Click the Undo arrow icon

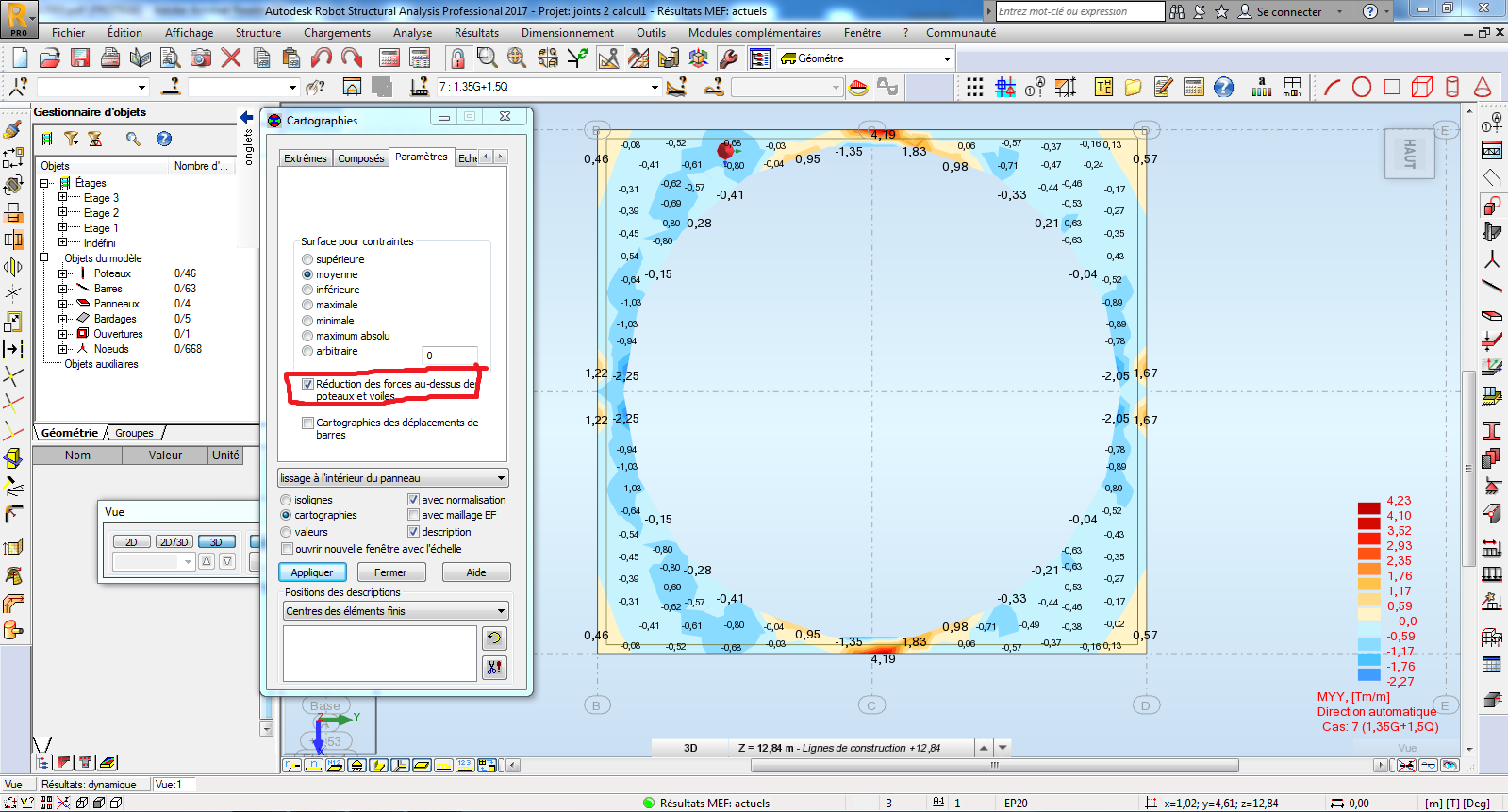point(322,58)
